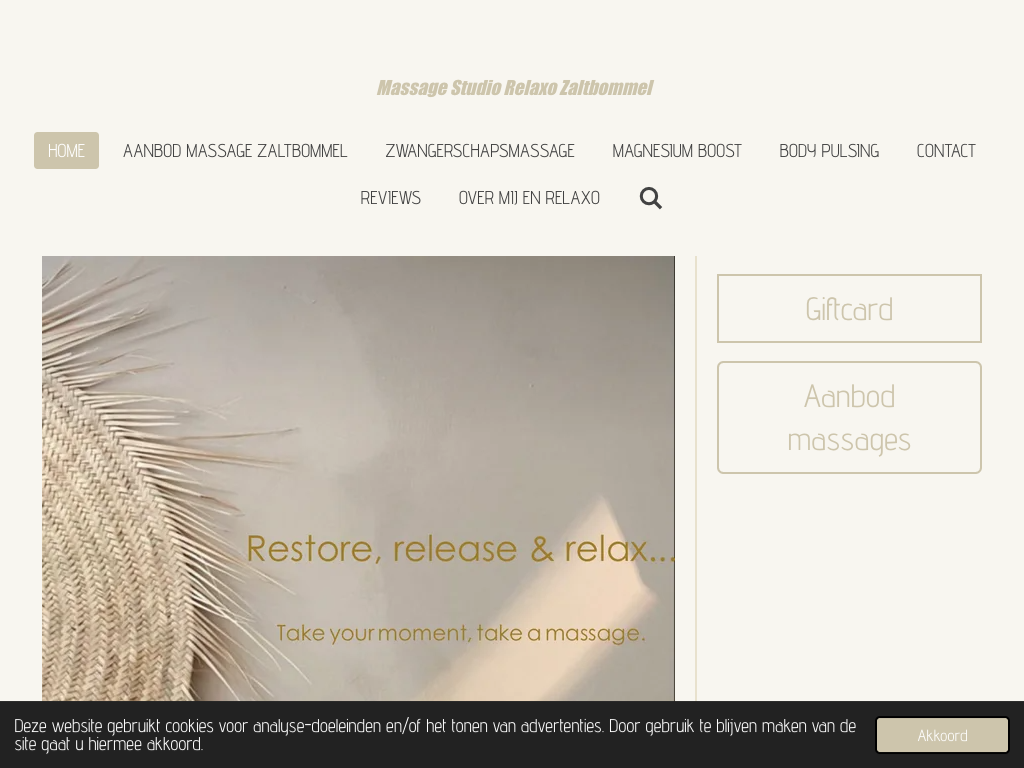The height and width of the screenshot is (768, 1024).
Task: Open Over Mij en Relaxo page
Action: point(530,198)
